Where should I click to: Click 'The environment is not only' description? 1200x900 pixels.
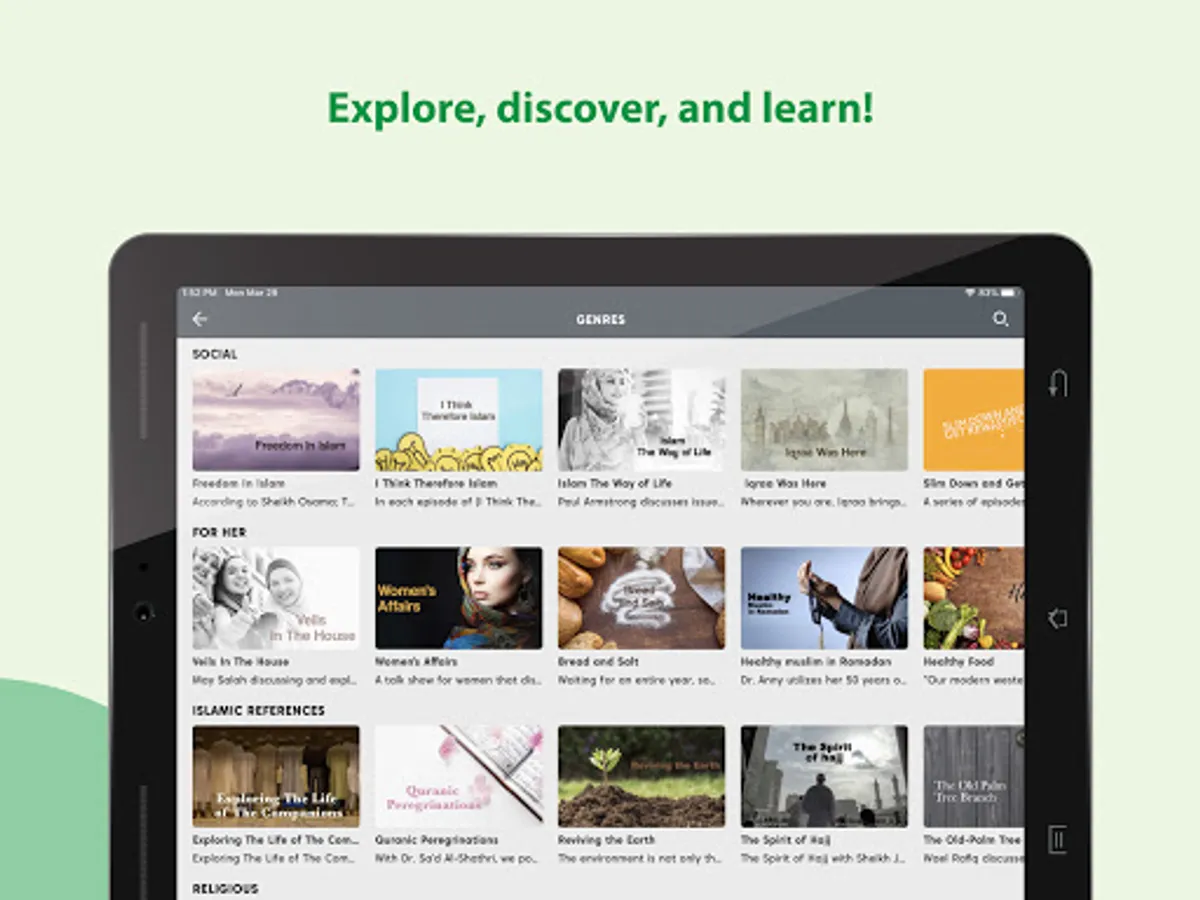641,858
